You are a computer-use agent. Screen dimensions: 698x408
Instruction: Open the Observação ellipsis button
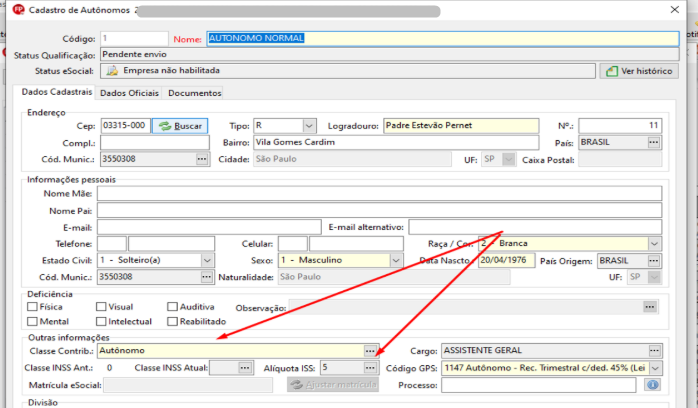click(x=650, y=307)
